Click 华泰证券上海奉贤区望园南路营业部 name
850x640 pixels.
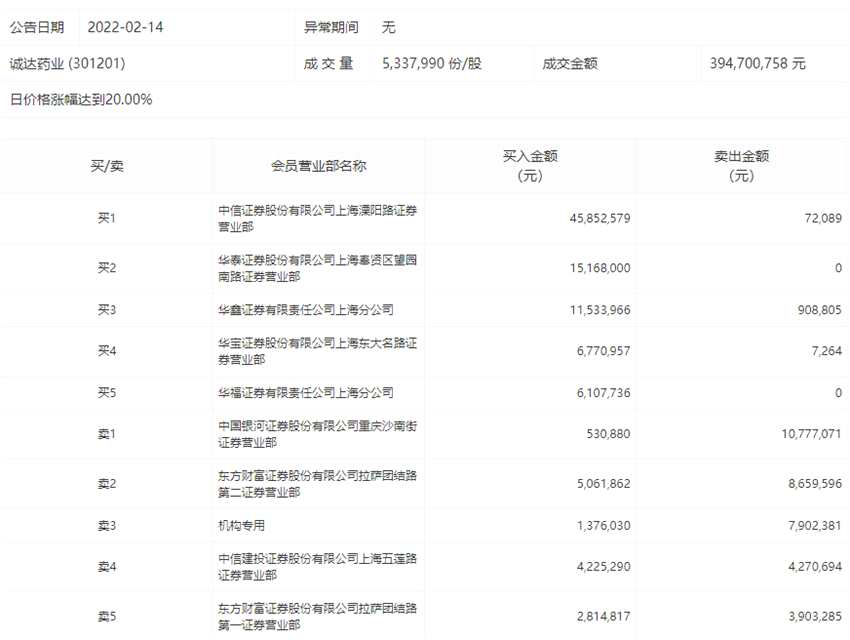pyautogui.click(x=318, y=268)
